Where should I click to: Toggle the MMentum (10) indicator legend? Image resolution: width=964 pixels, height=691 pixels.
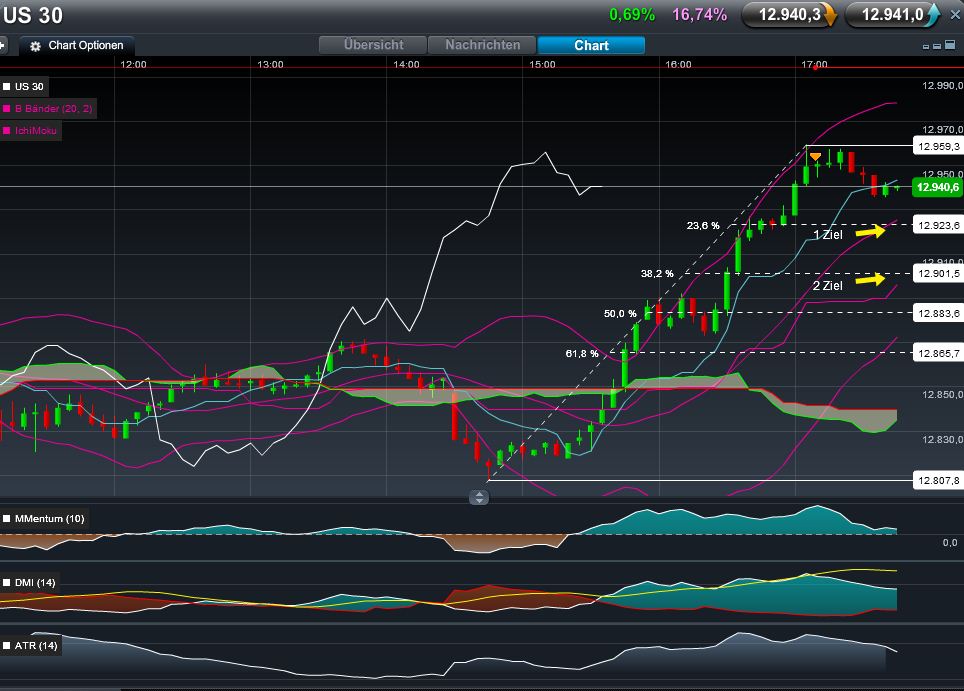pos(44,519)
